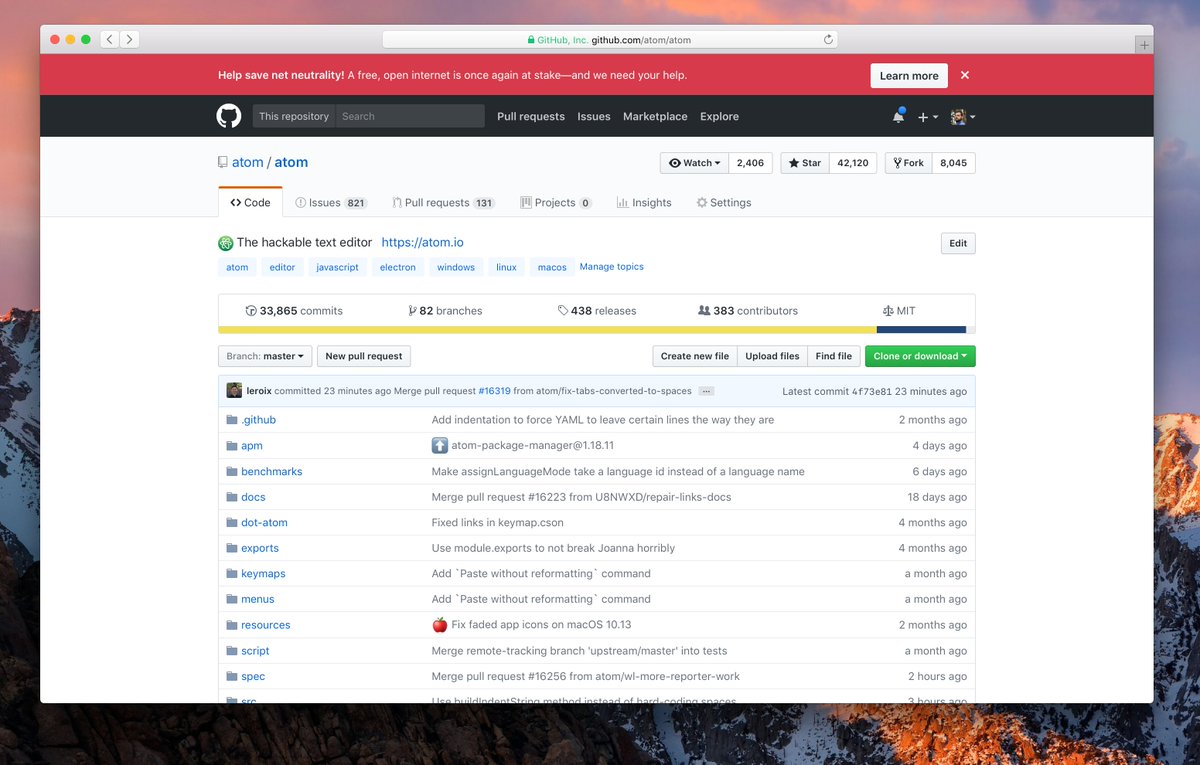Click the GitHub Octocat logo
Screen dimensions: 1200x765
tap(229, 116)
